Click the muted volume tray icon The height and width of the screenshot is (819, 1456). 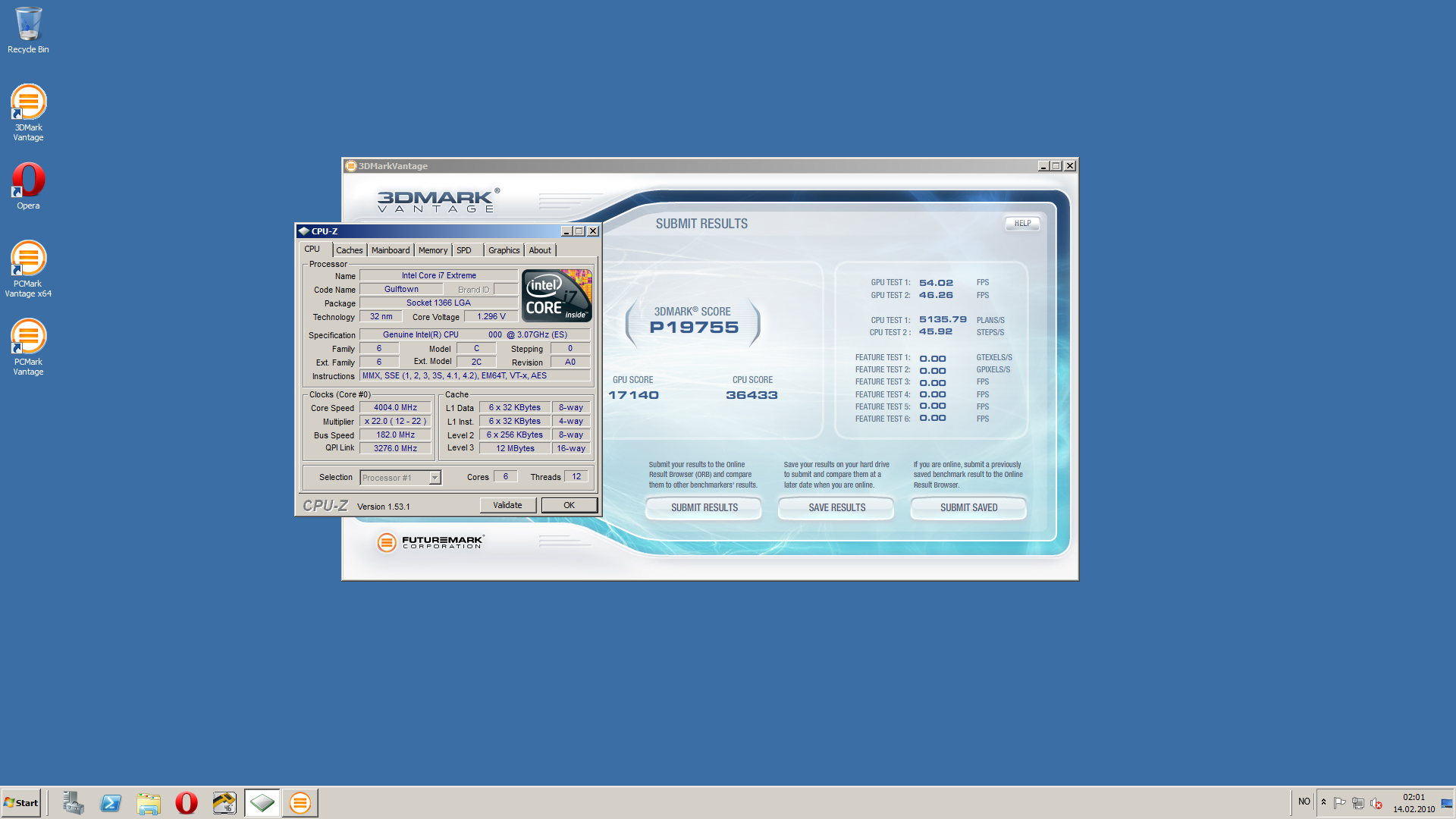(x=1376, y=803)
